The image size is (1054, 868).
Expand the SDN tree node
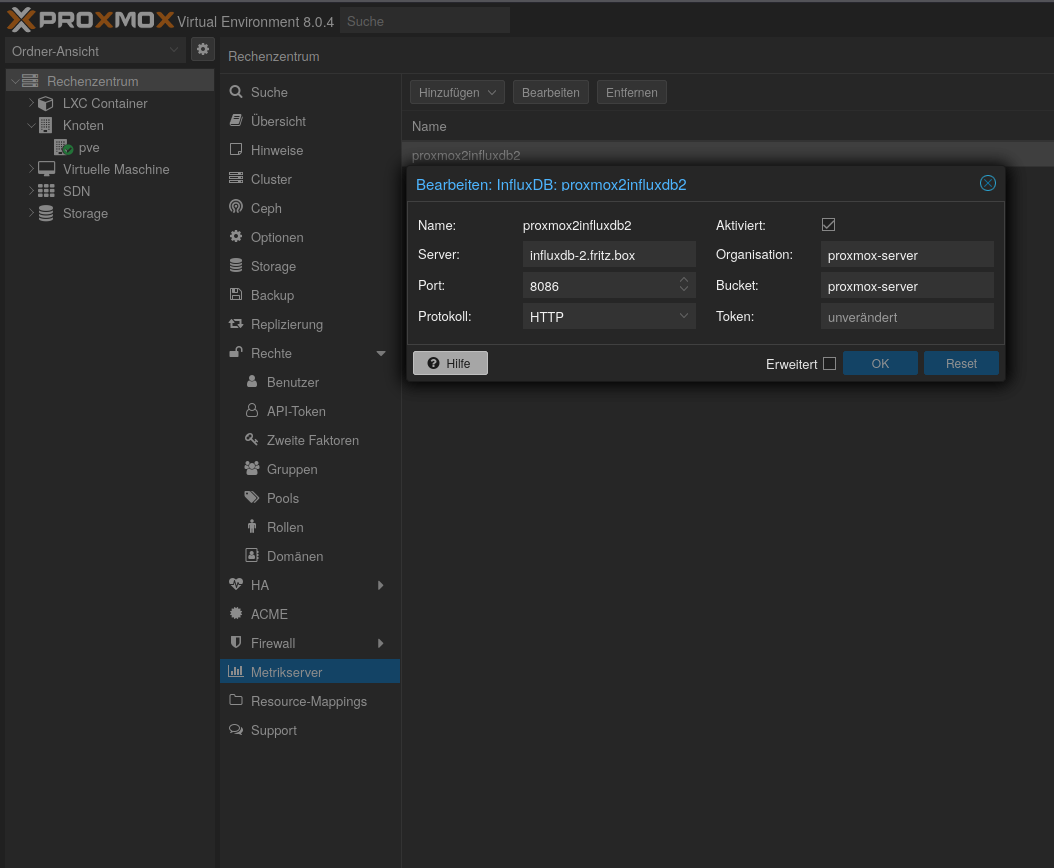(31, 191)
